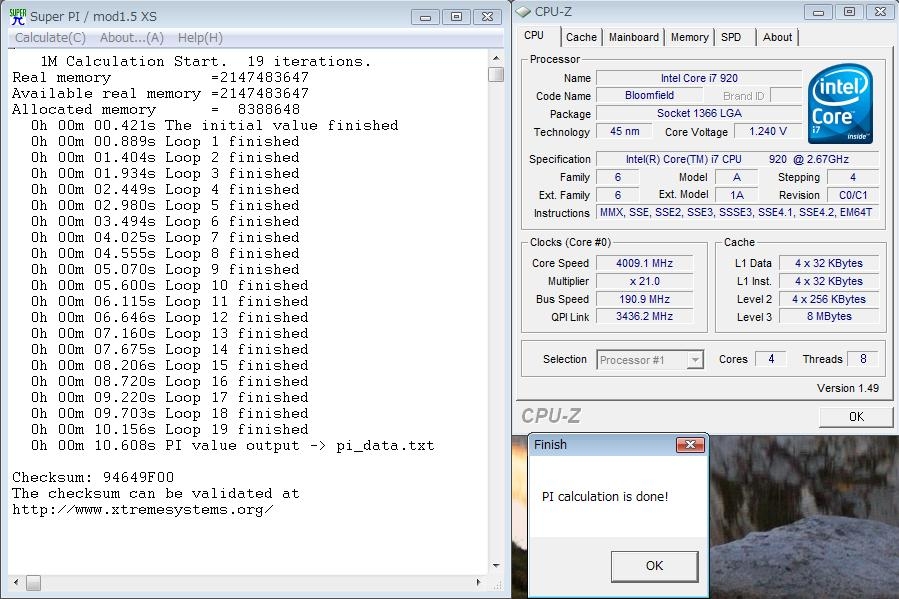This screenshot has width=899, height=599.
Task: Minimize the Super PI window
Action: (x=425, y=16)
